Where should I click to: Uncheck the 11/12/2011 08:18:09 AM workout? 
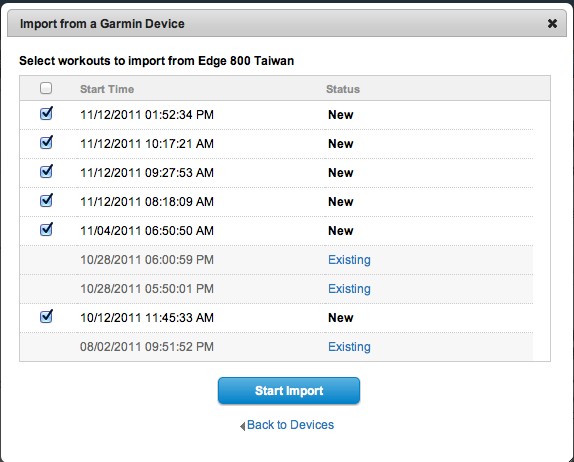point(46,200)
